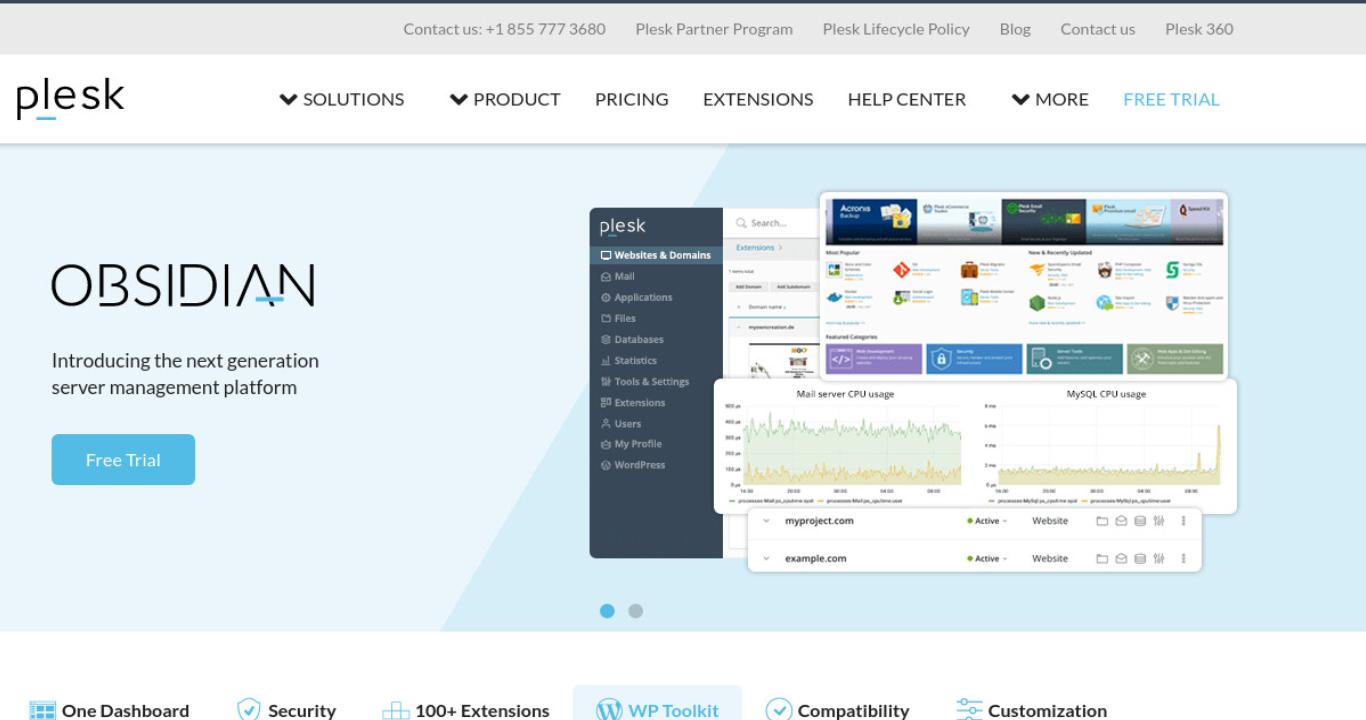Image resolution: width=1366 pixels, height=720 pixels.
Task: Expand the Product dropdown menu
Action: pyautogui.click(x=505, y=99)
